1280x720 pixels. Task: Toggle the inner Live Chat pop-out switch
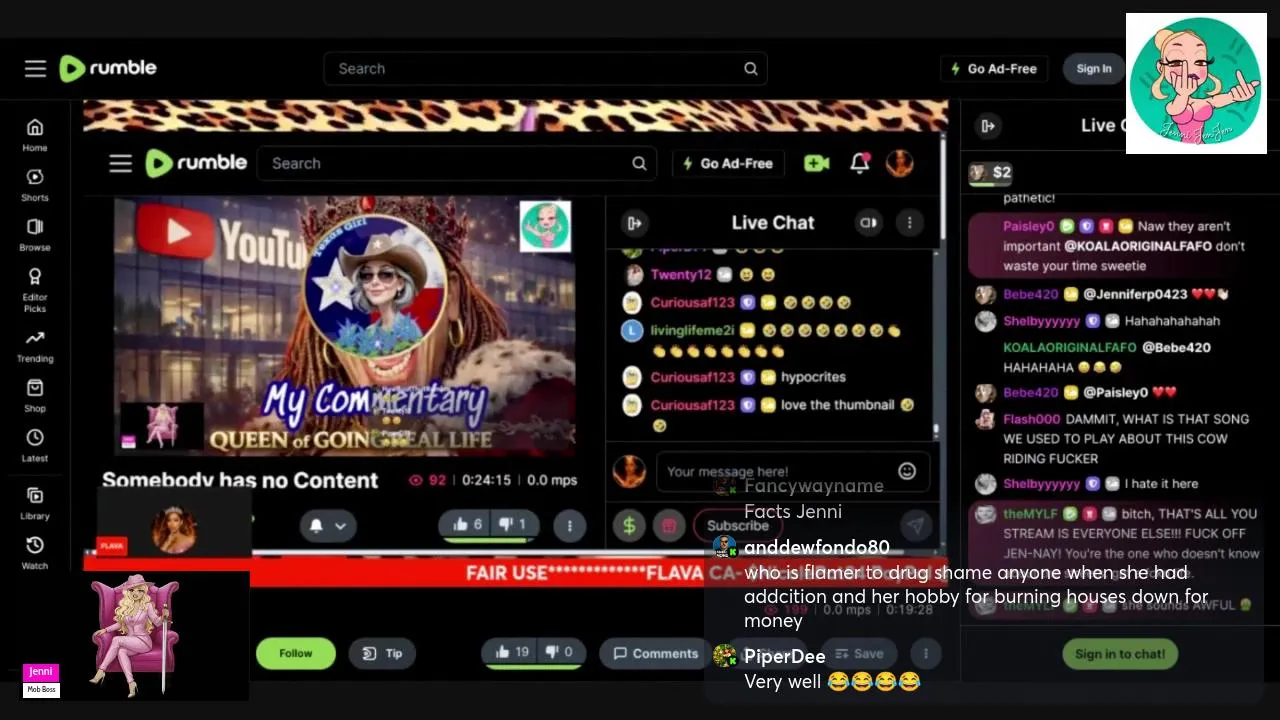pyautogui.click(x=868, y=223)
